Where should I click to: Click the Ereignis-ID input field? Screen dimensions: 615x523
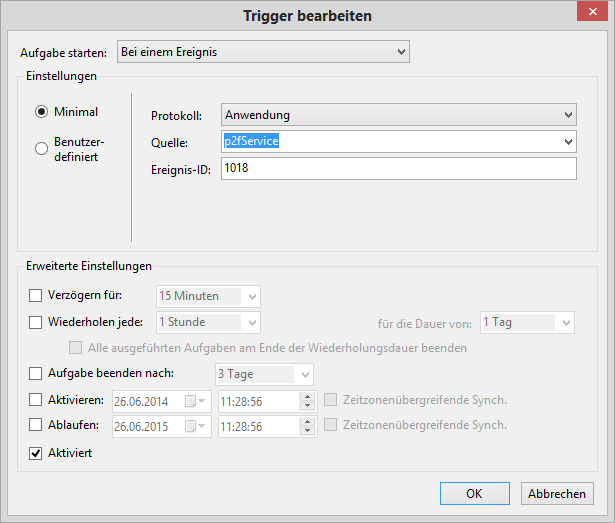(x=399, y=169)
